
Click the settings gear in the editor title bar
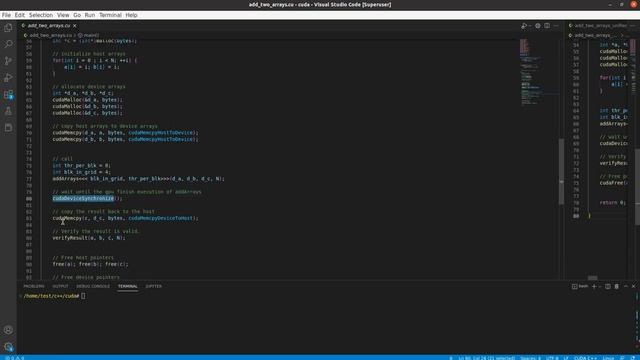pos(538,26)
